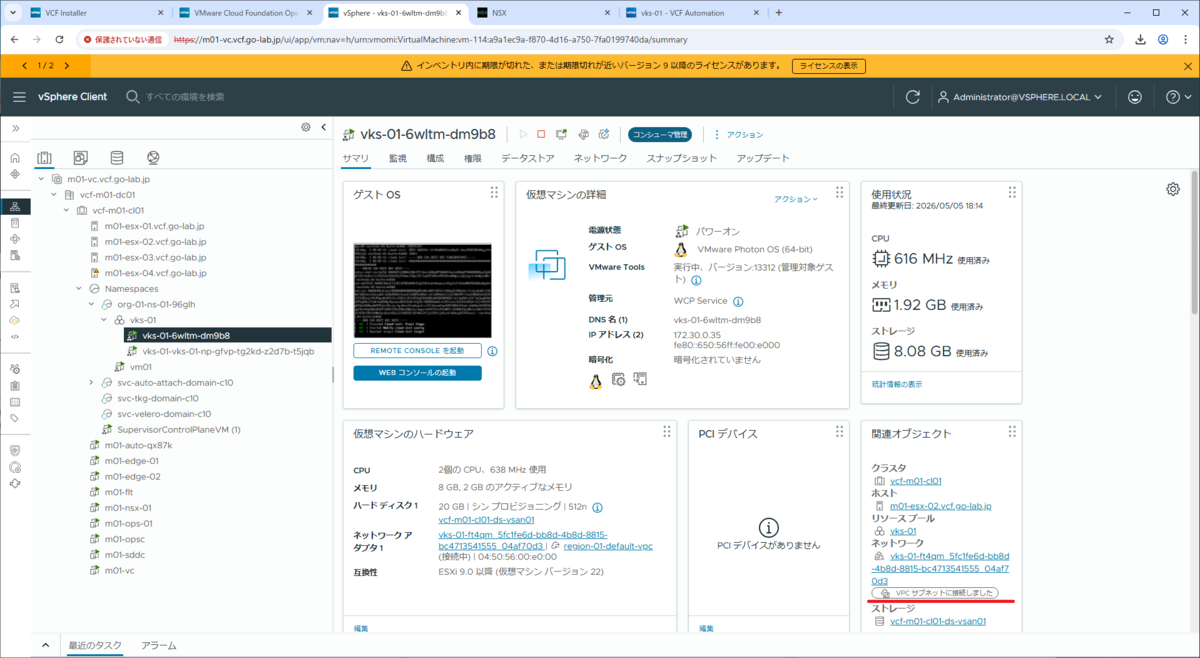Screen dimensions: 1200x658
Task: Click the search field すべての環境を検索
Action: (185, 97)
